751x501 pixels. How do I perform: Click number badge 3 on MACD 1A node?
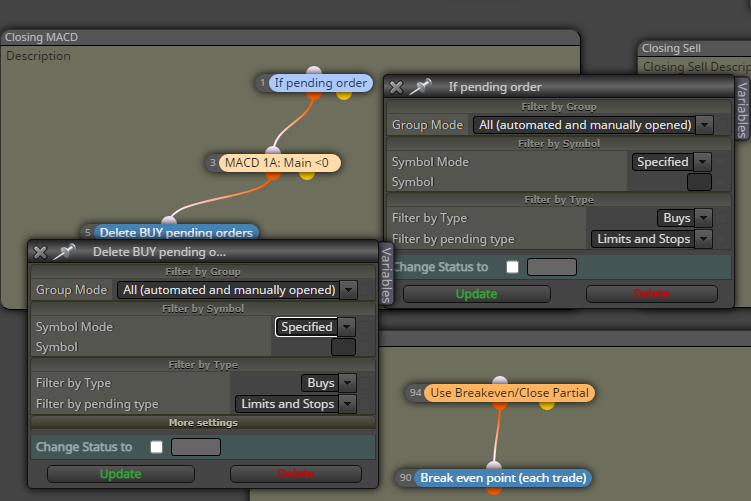click(213, 163)
